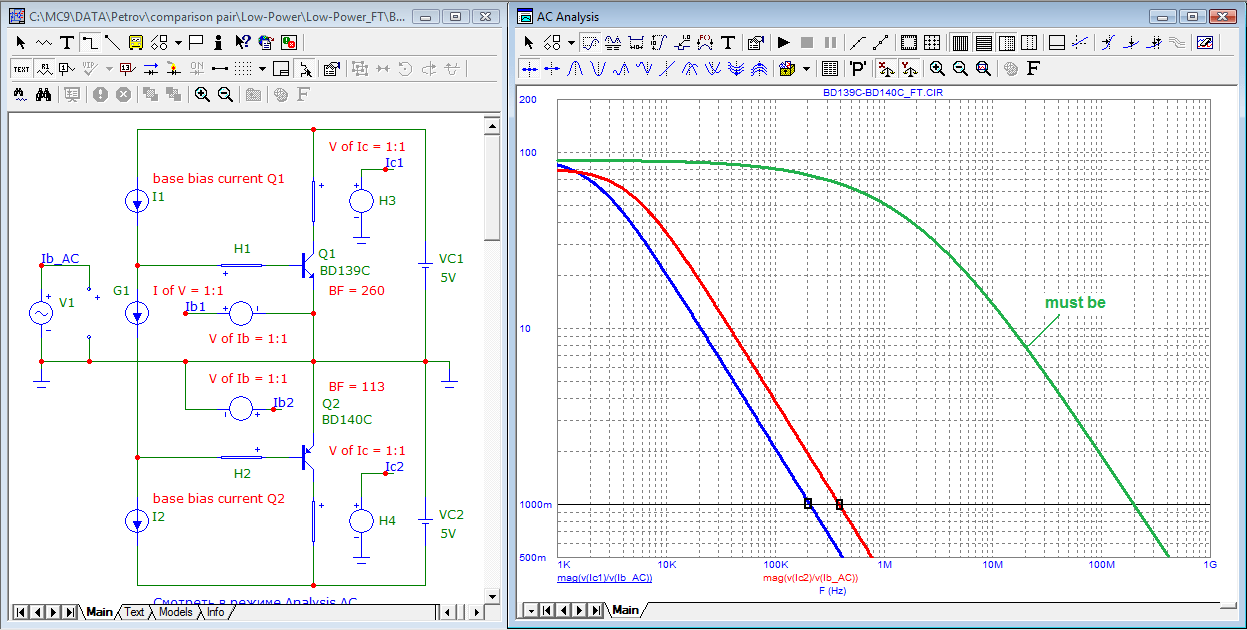Screen dimensions: 1247x630
Task: Go to first page tab in schematic window
Action: (x=21, y=612)
